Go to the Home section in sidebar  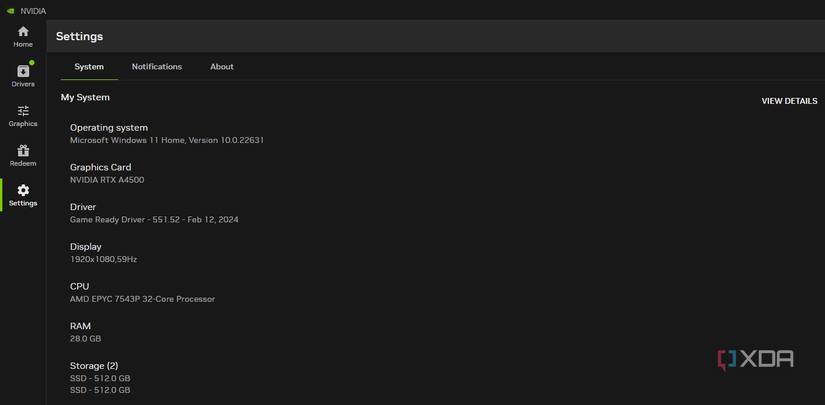point(23,36)
